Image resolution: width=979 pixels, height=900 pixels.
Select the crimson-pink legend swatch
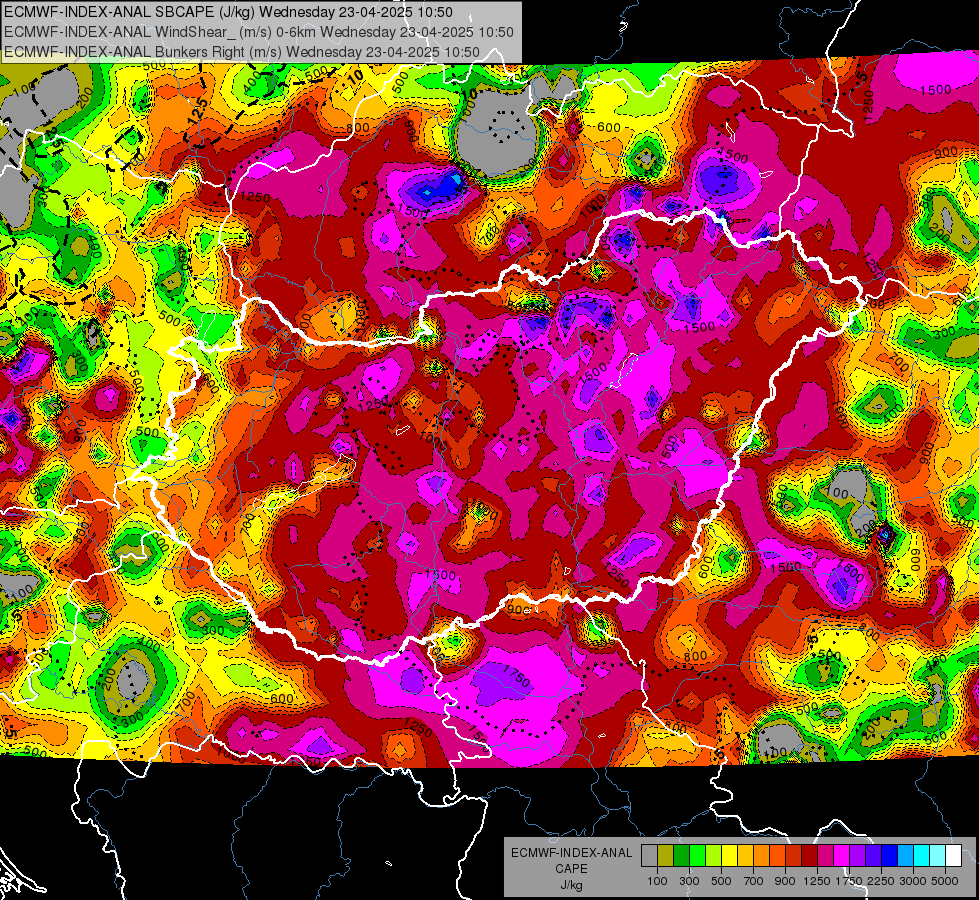(825, 855)
